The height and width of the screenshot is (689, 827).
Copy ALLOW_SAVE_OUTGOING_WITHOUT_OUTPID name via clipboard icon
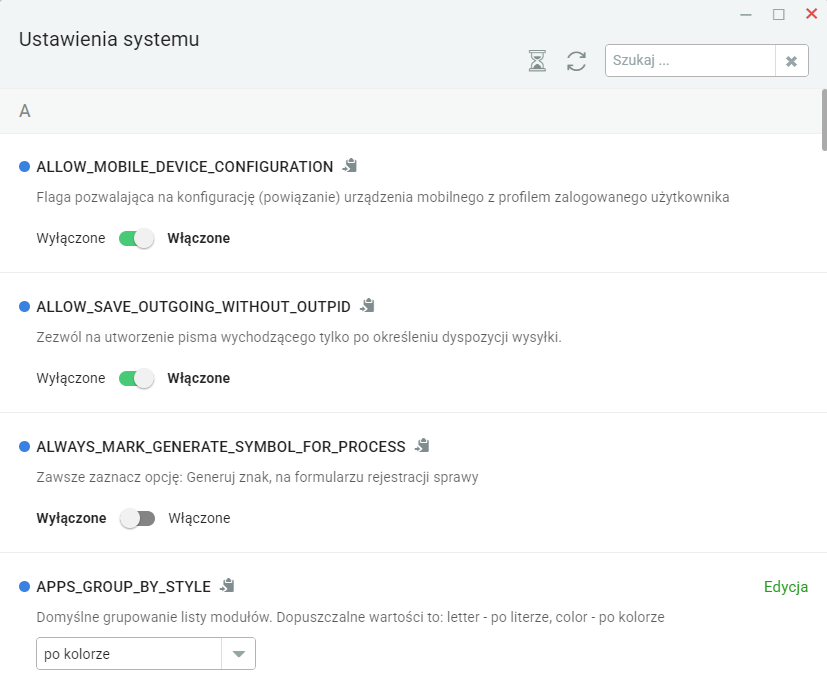[367, 305]
